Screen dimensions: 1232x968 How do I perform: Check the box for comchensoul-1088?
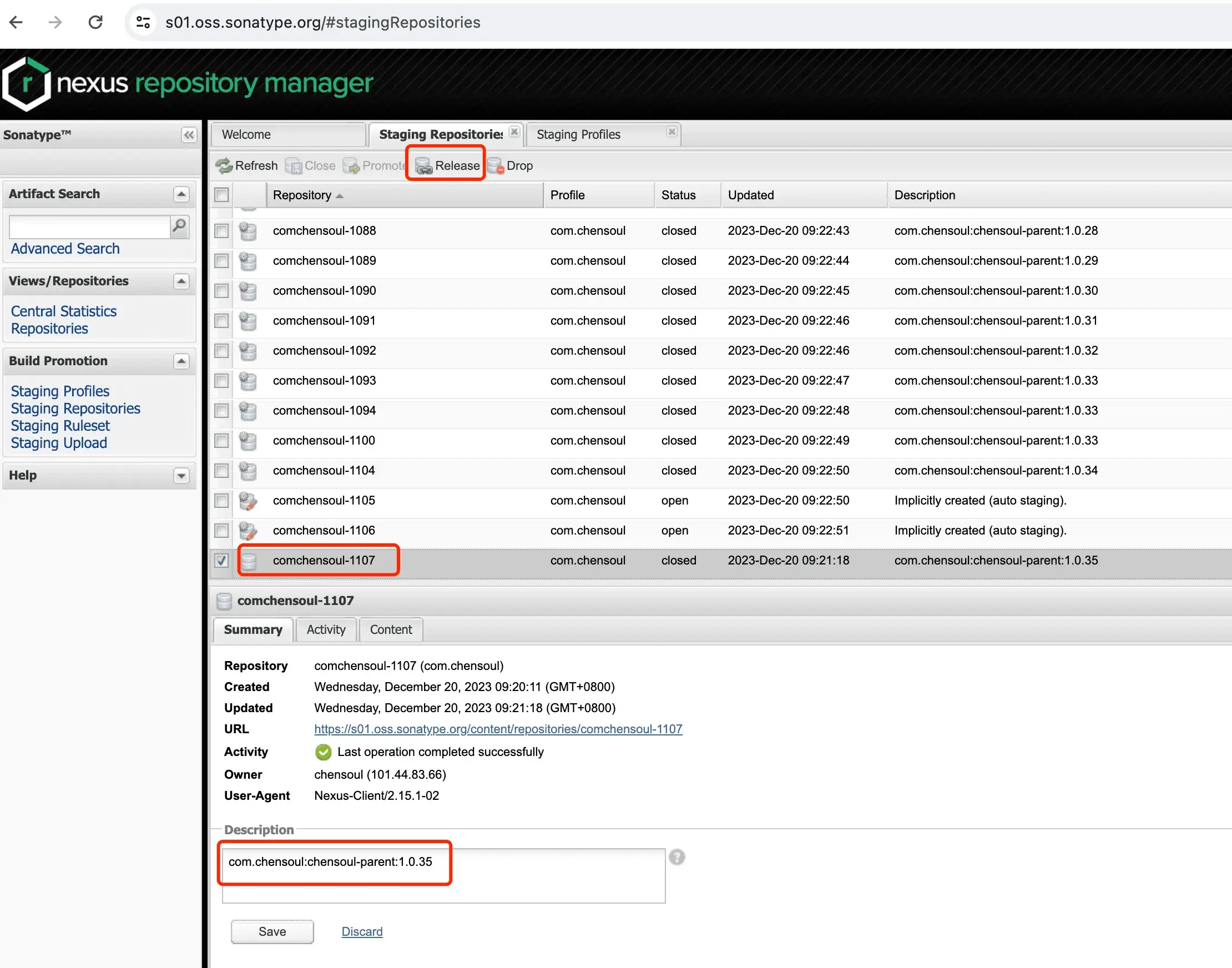[221, 231]
